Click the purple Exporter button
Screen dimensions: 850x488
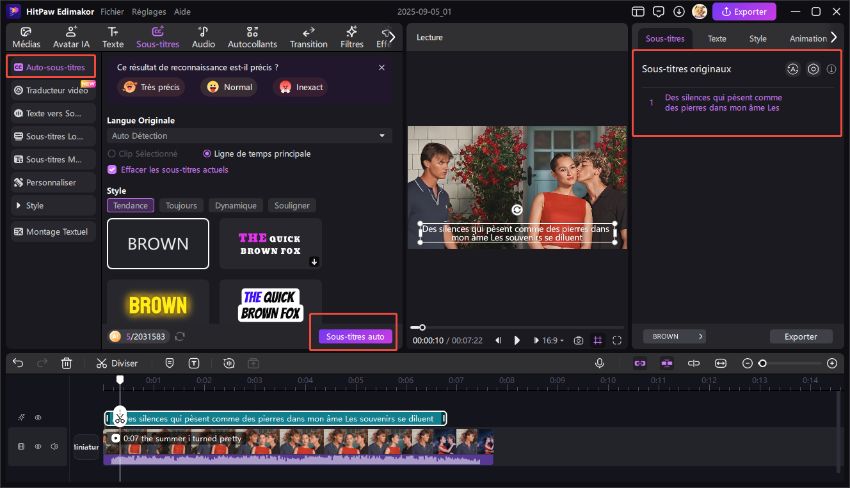click(x=743, y=12)
